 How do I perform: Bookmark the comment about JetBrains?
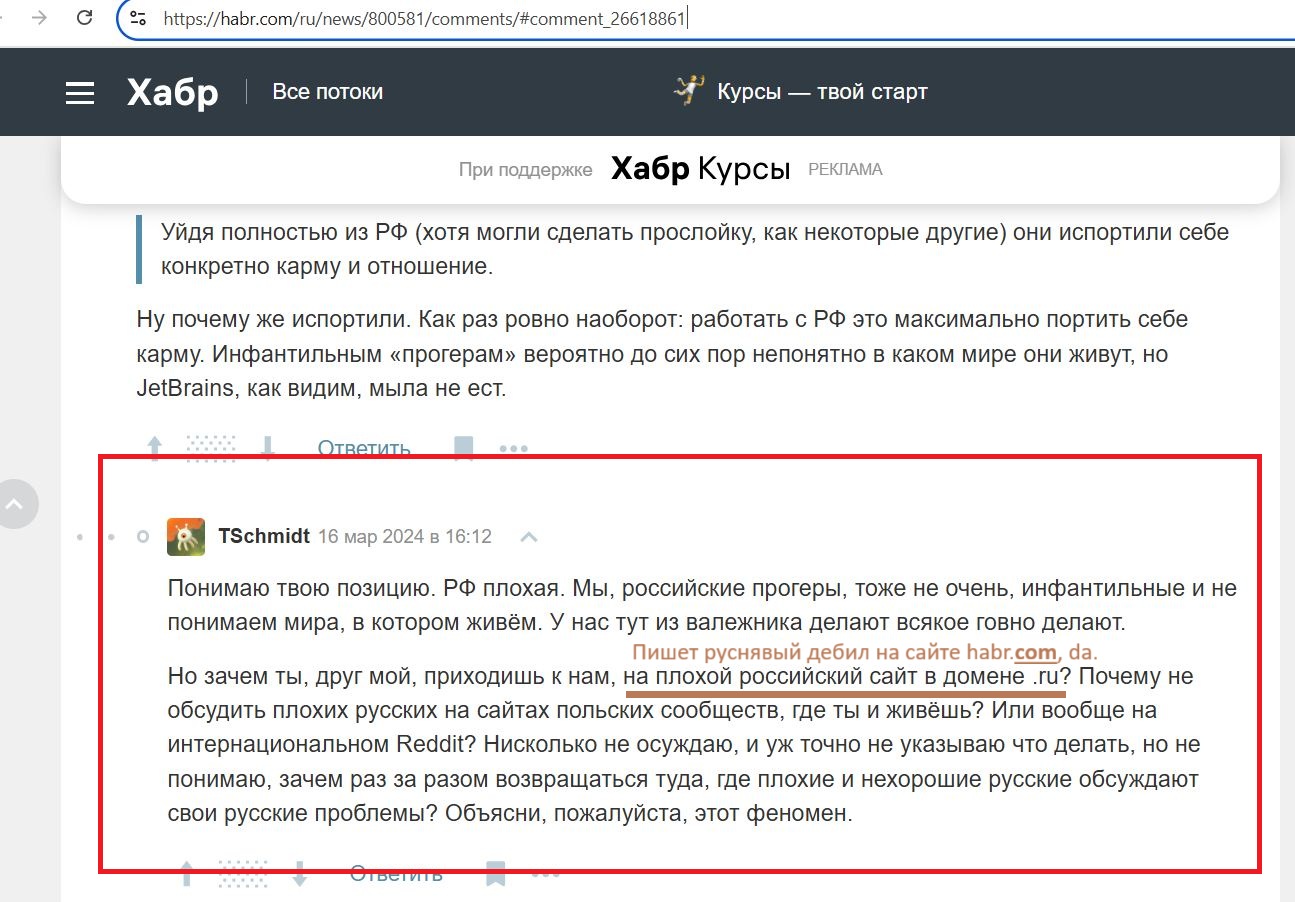pyautogui.click(x=463, y=447)
